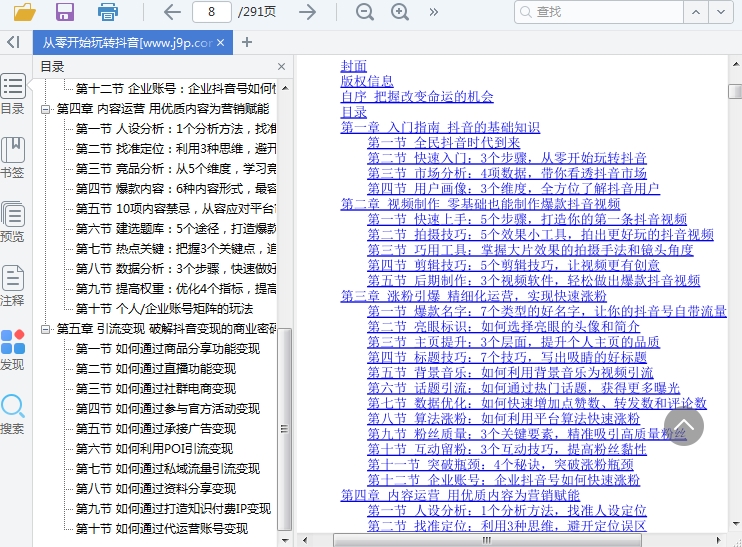742x547 pixels.
Task: Click the 查找 search input field
Action: (x=599, y=12)
